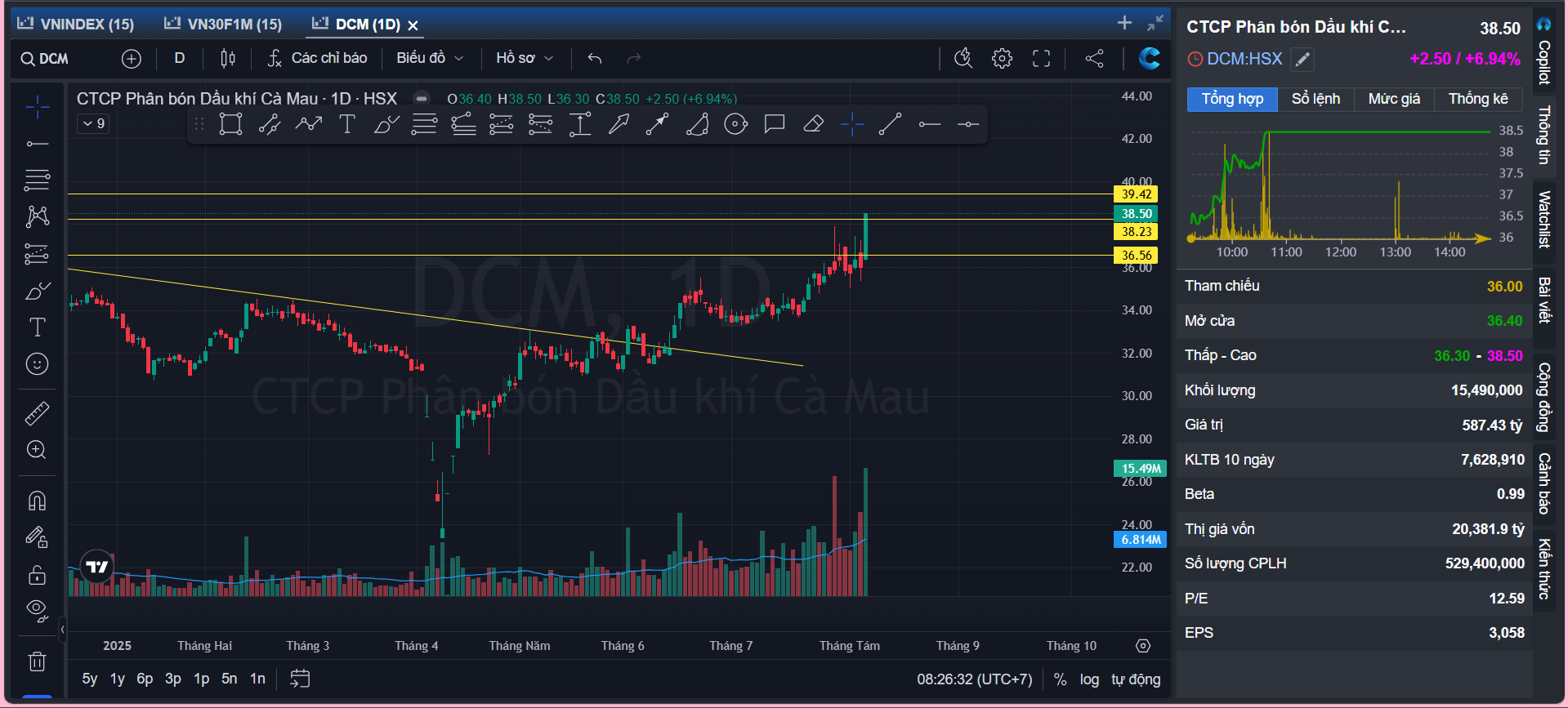
Task: Share the chart via share icon
Action: coord(1094,58)
